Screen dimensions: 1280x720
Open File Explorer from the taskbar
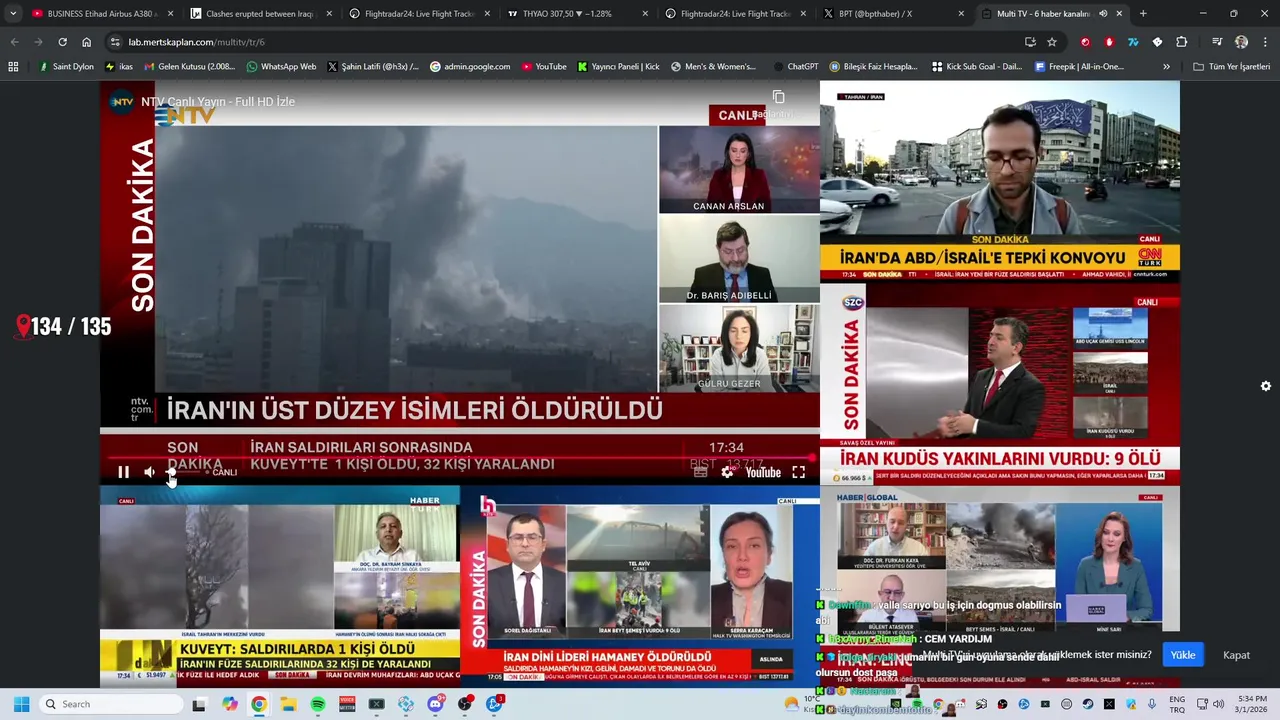288,704
